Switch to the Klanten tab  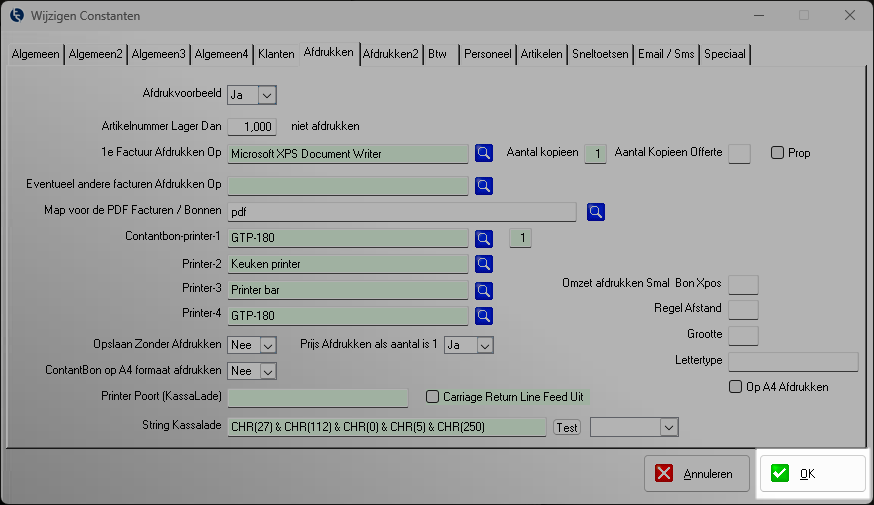(x=275, y=54)
